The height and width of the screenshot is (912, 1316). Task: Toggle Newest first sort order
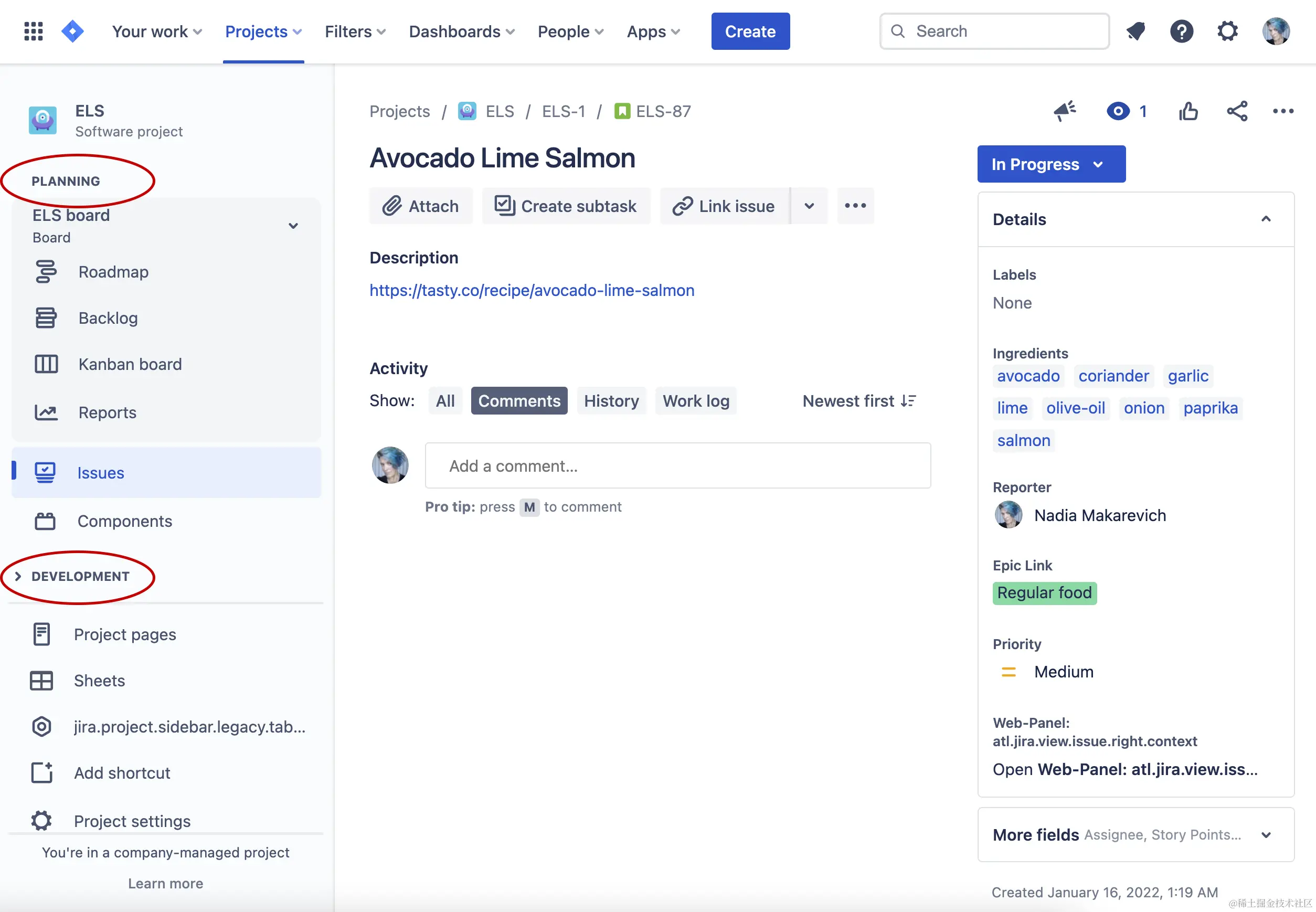click(859, 401)
